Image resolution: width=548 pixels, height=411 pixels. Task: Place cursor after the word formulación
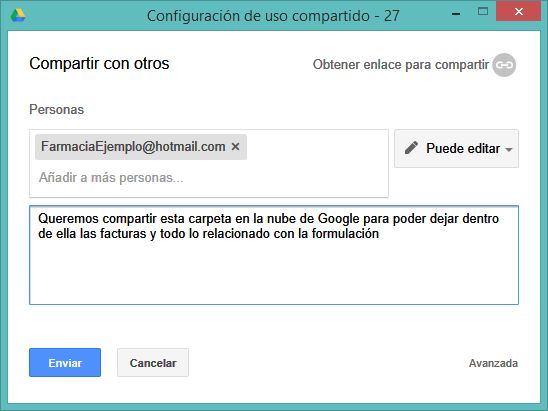(380, 233)
